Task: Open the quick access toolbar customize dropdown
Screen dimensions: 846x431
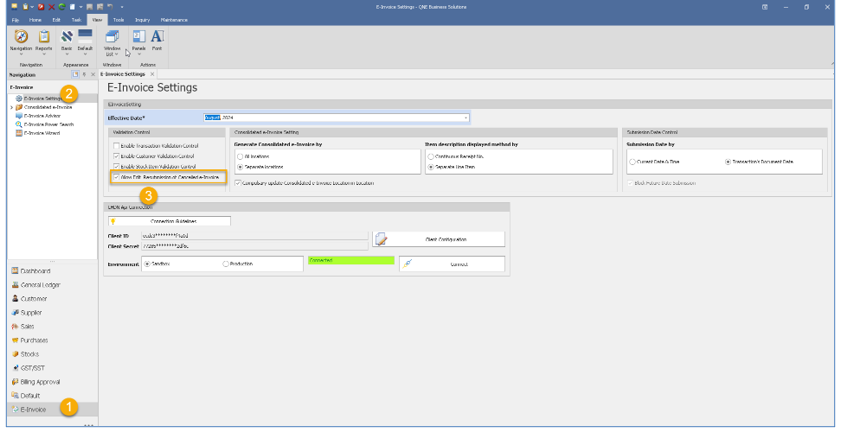Action: (x=122, y=7)
